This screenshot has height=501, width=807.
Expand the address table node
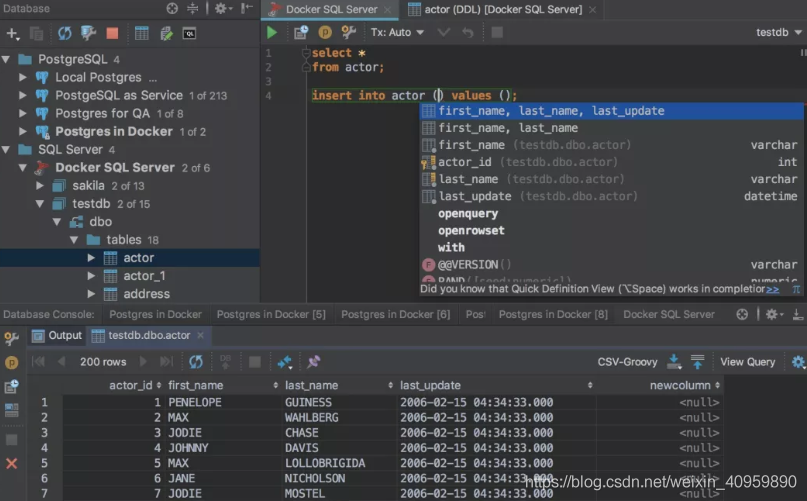point(91,294)
